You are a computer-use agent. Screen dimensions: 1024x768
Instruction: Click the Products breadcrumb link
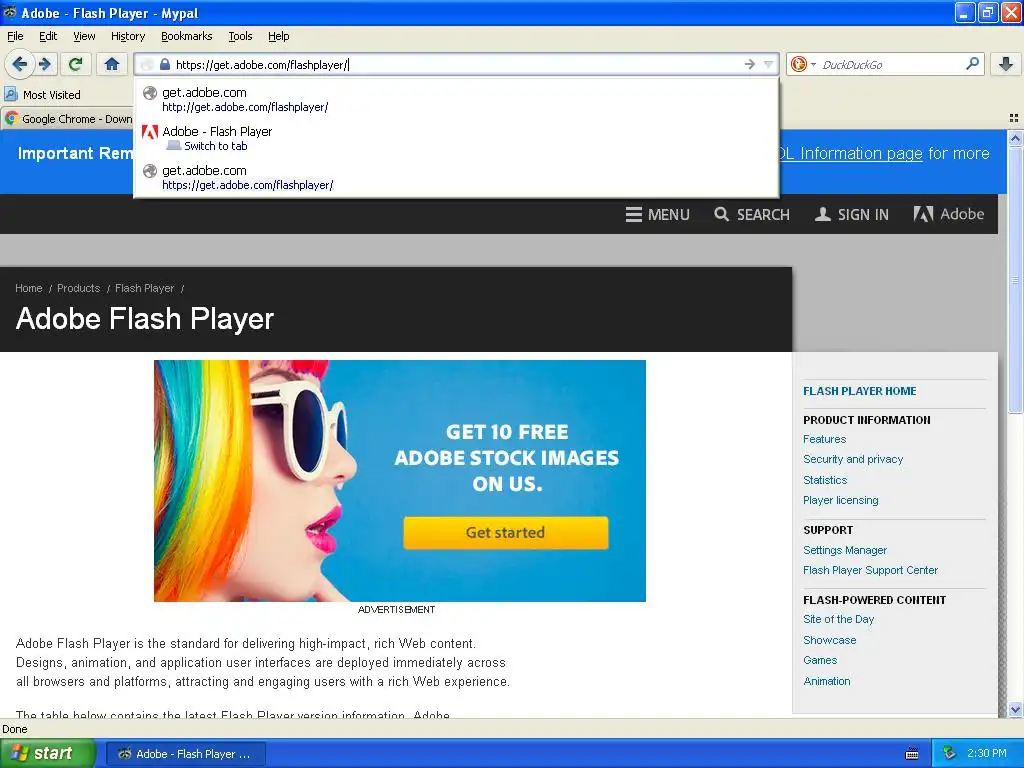pyautogui.click(x=78, y=288)
